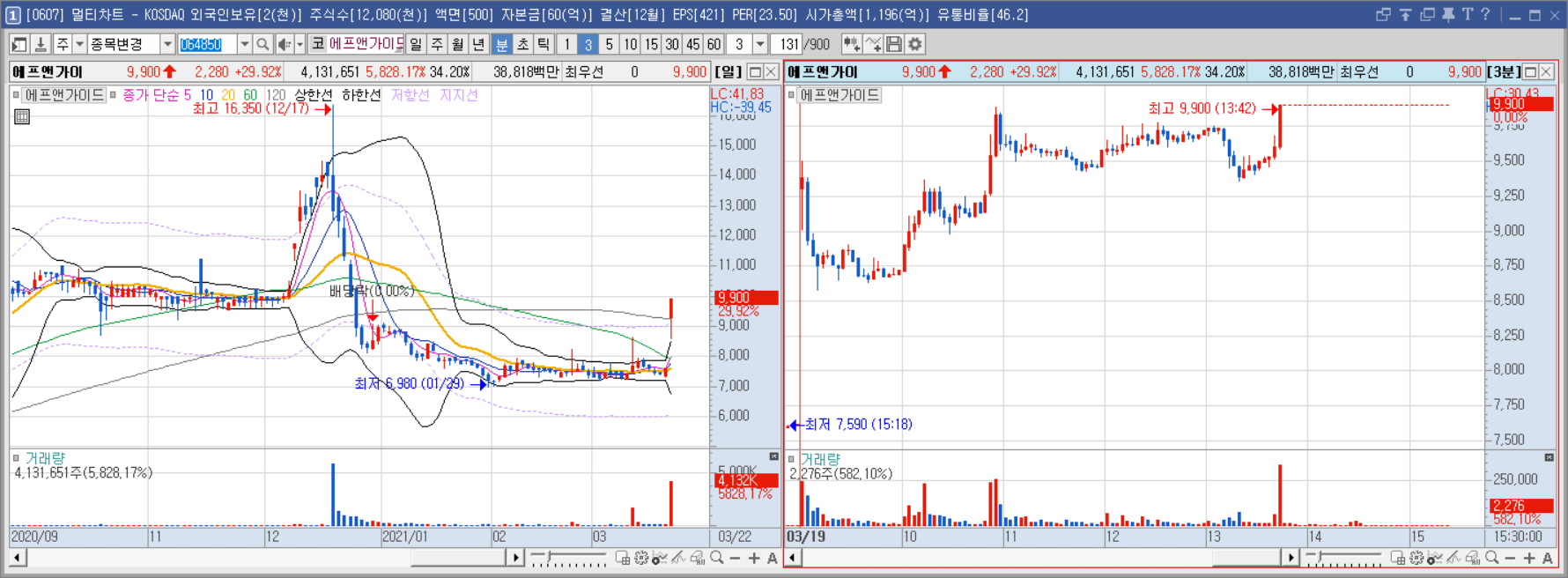
Task: Expand the stock code 064850 dropdown
Action: pyautogui.click(x=245, y=44)
